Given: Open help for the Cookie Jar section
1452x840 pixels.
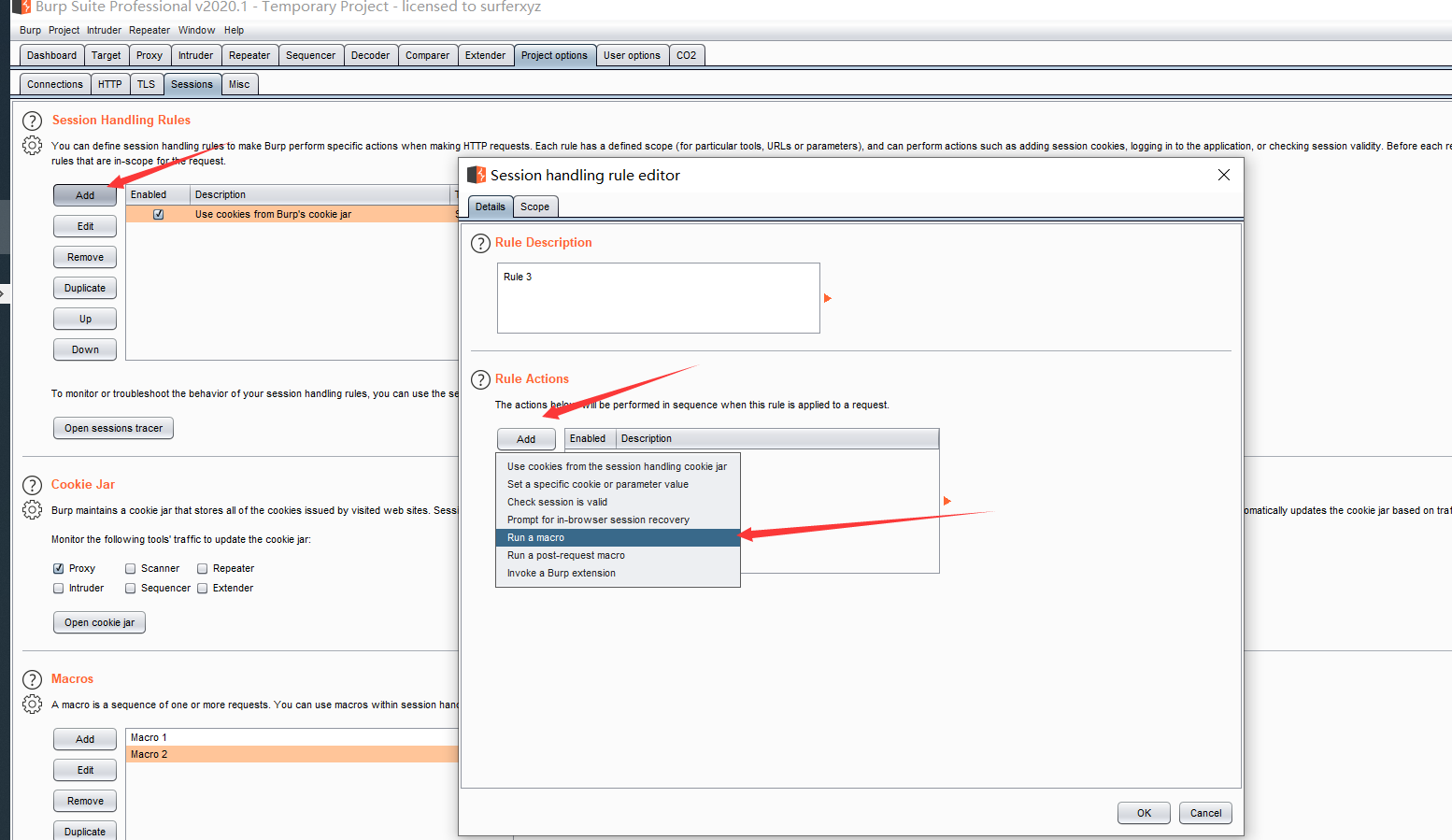Looking at the screenshot, I should 32,485.
